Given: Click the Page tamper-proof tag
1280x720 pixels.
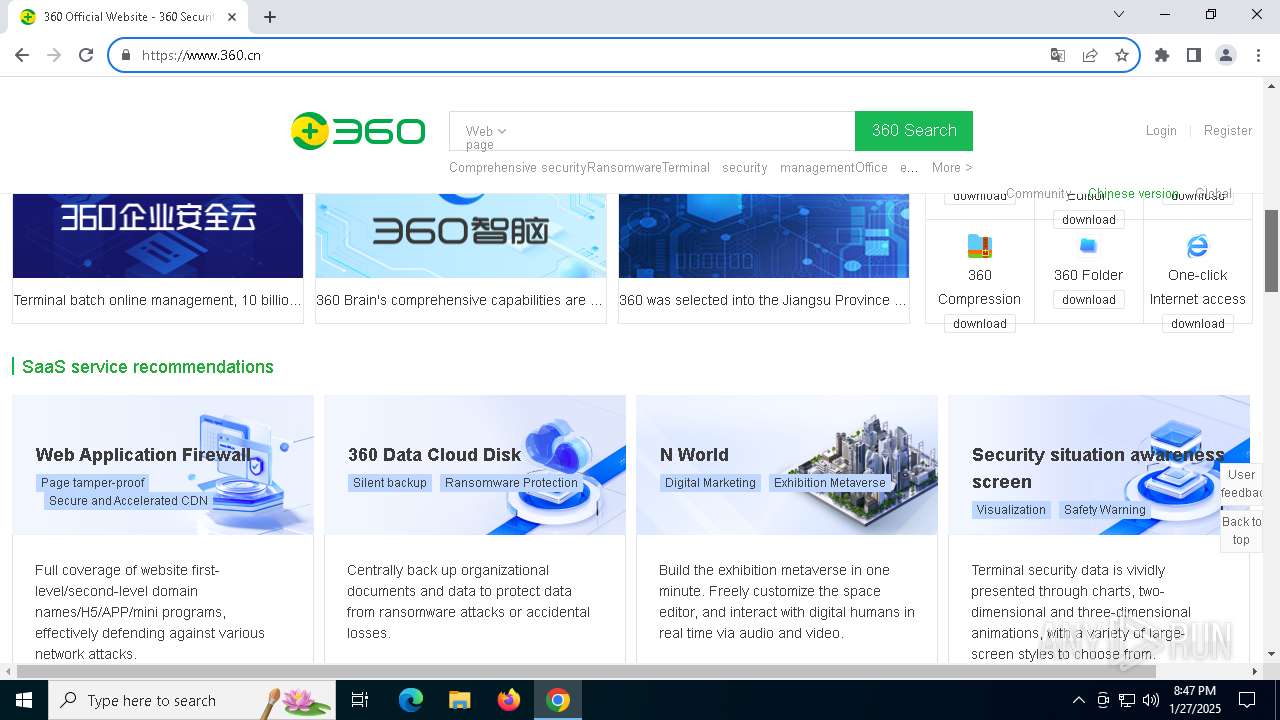Looking at the screenshot, I should tap(93, 483).
